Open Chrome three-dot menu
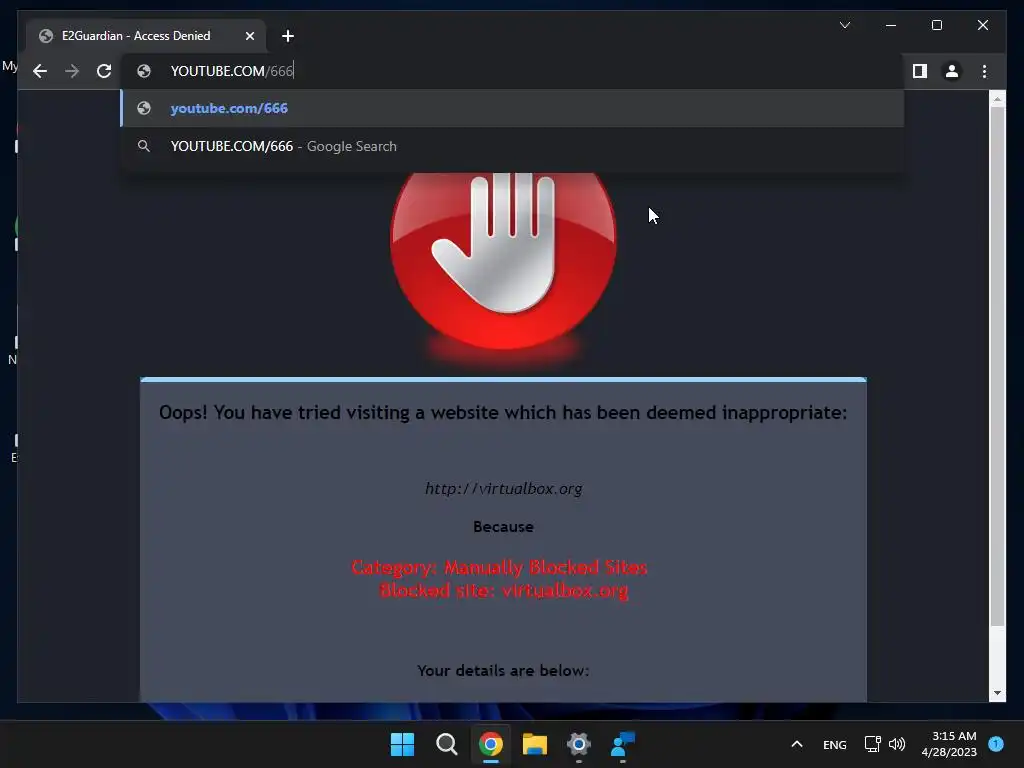Screen dimensions: 1024x768 pos(984,71)
